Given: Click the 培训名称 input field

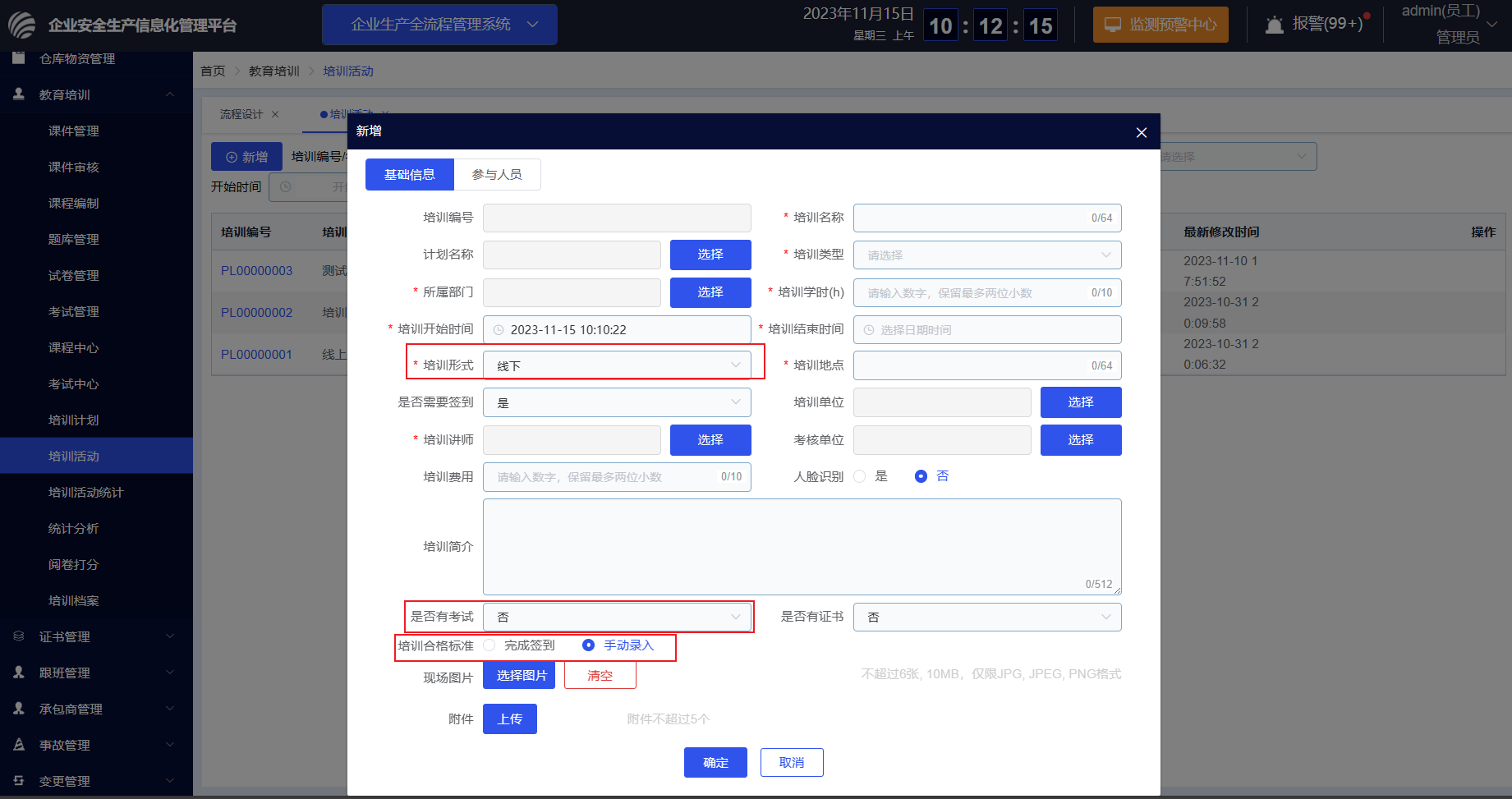Looking at the screenshot, I should click(987, 218).
